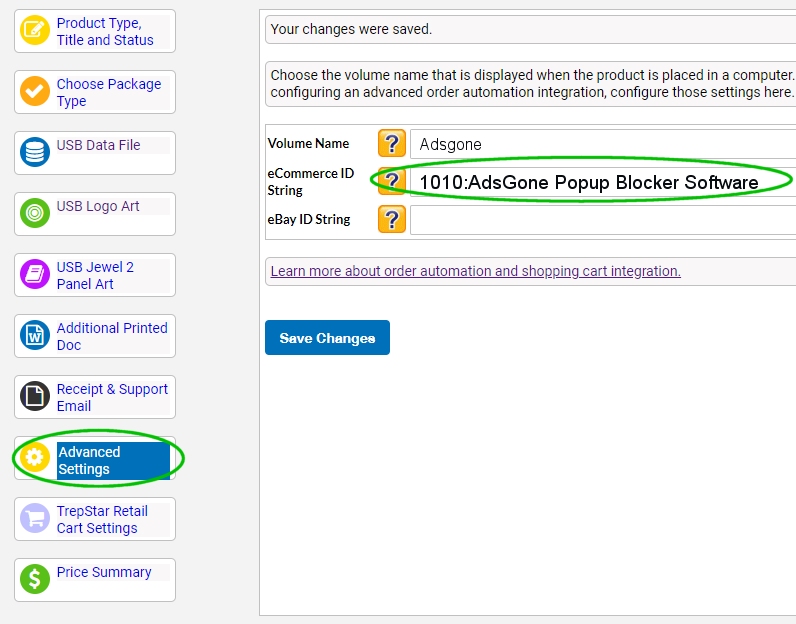Image resolution: width=796 pixels, height=624 pixels.
Task: Click the eBay ID String label
Action: 309,219
